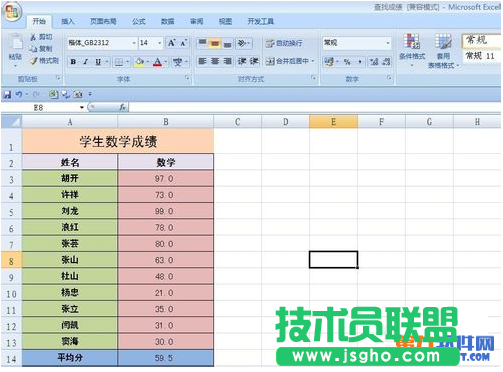Click the phonetic guide 文 icon
The height and width of the screenshot is (372, 503).
pyautogui.click(x=177, y=62)
